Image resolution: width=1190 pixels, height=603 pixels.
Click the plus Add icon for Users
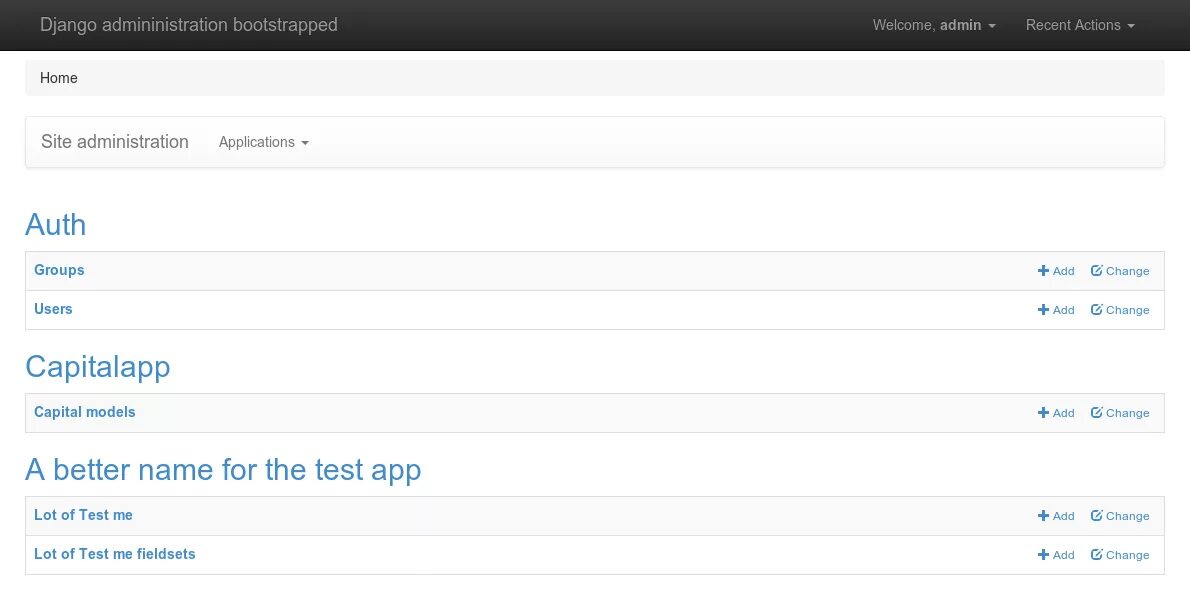coord(1043,310)
